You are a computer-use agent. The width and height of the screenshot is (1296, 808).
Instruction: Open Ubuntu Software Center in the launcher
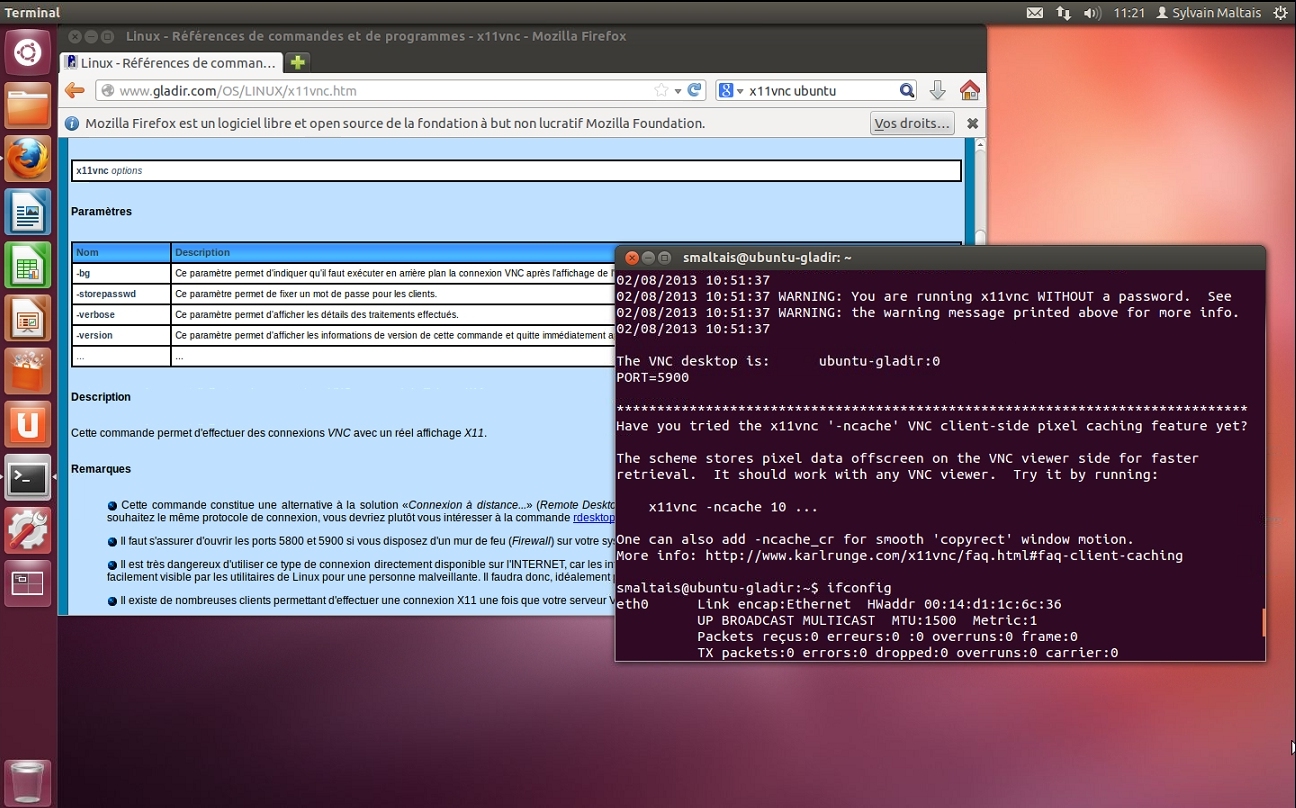click(x=28, y=372)
